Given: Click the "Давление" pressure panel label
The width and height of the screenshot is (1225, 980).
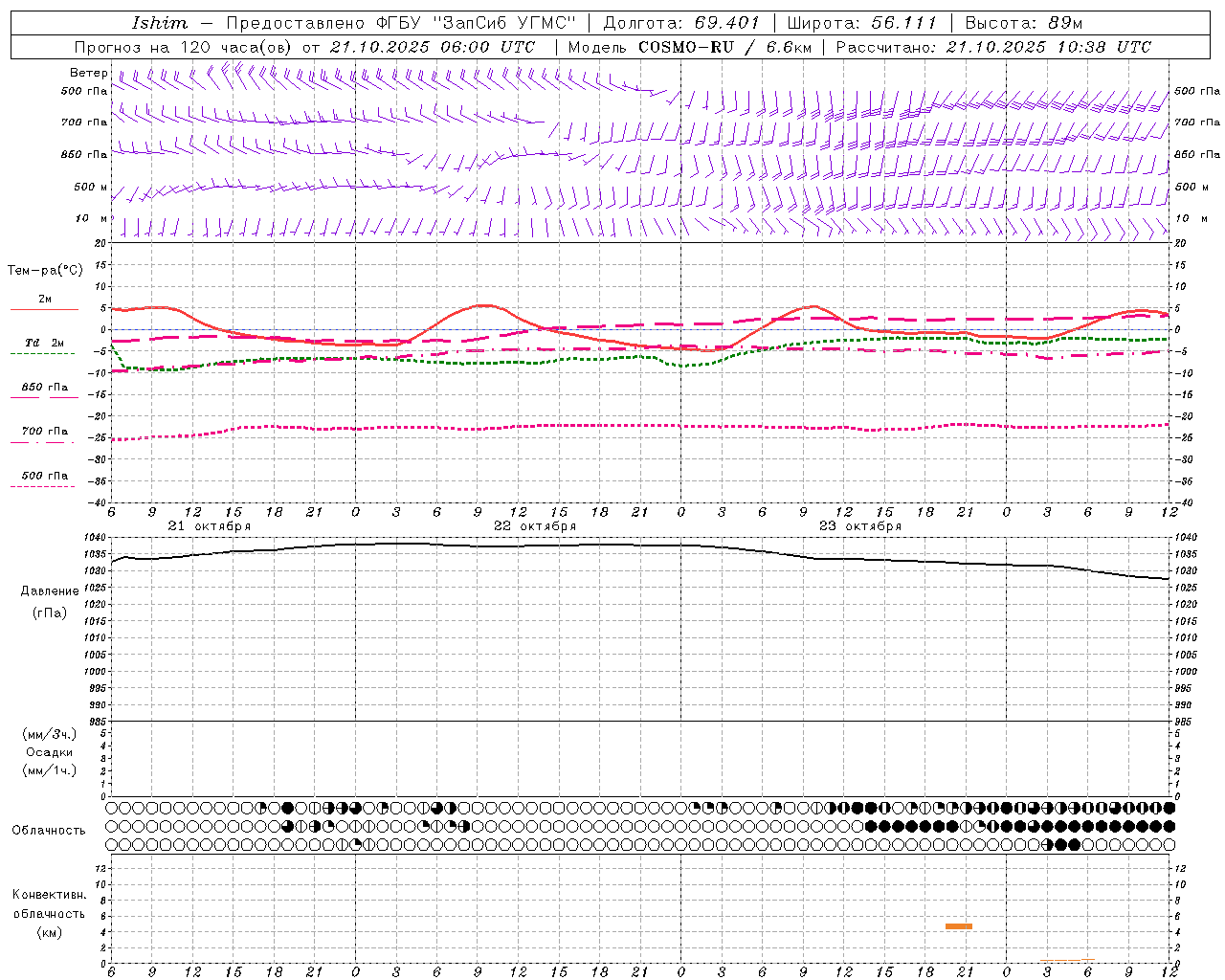Looking at the screenshot, I should tap(50, 591).
